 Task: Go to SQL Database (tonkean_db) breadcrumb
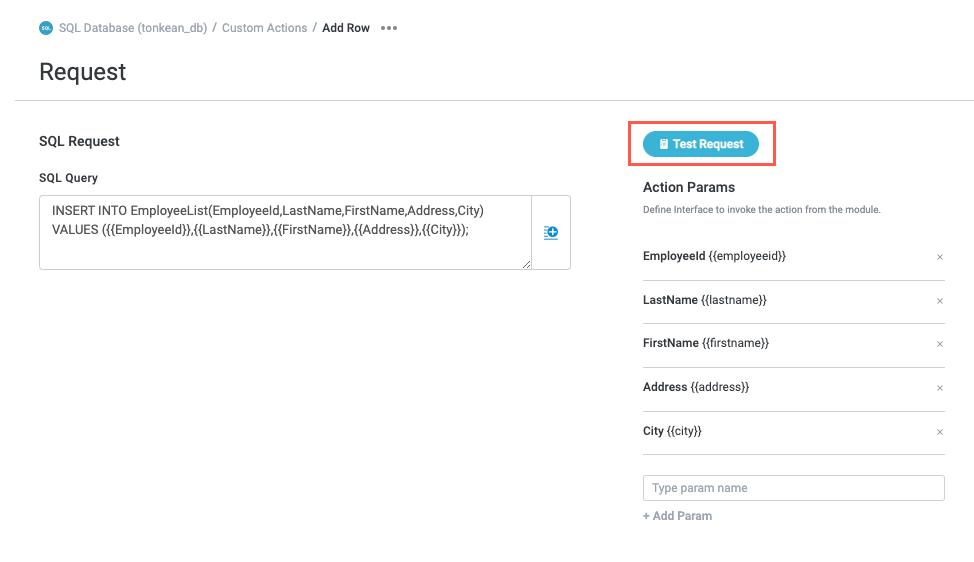pyautogui.click(x=133, y=28)
